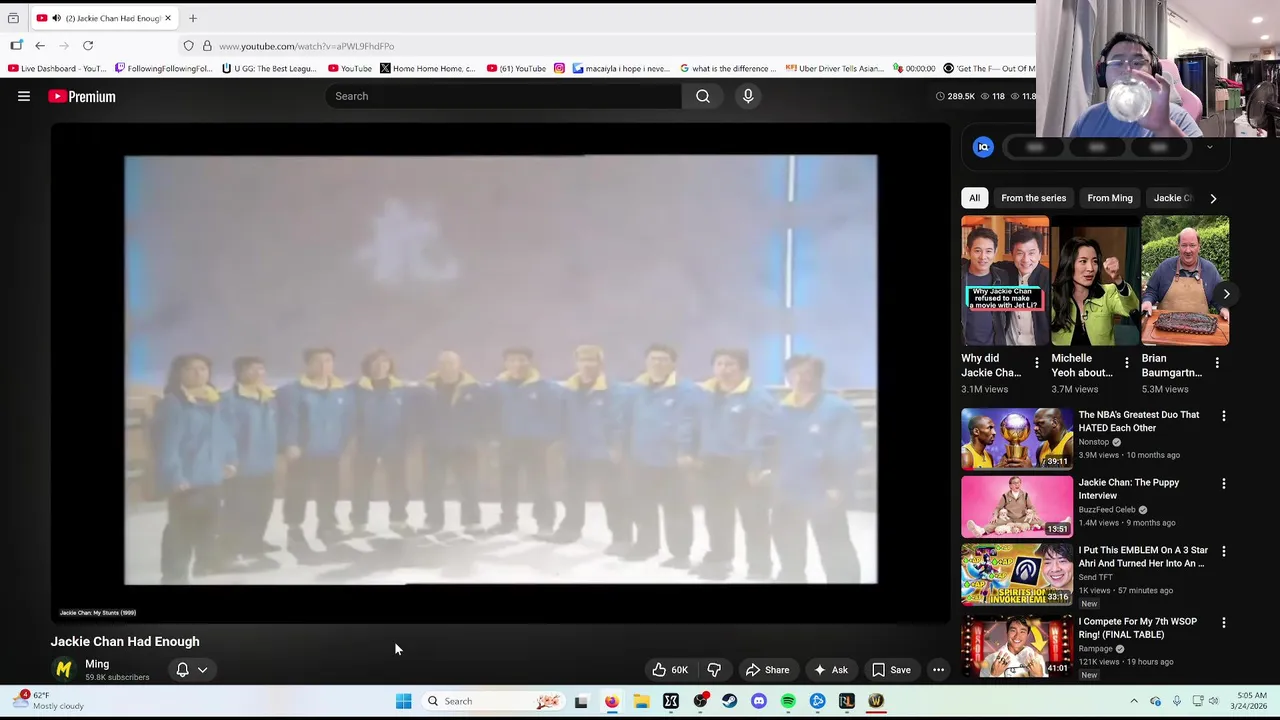Viewport: 1280px width, 720px height.
Task: Show hidden system tray icons chevron
Action: [x=1133, y=701]
